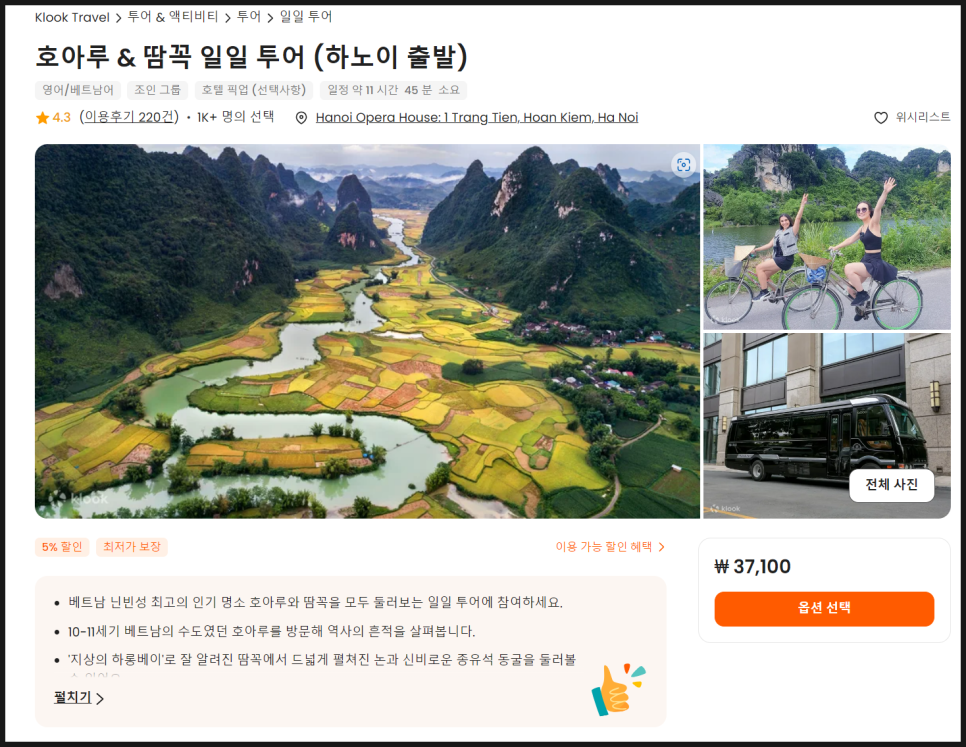
Task: Expand the description with 펼치기
Action: pyautogui.click(x=79, y=698)
